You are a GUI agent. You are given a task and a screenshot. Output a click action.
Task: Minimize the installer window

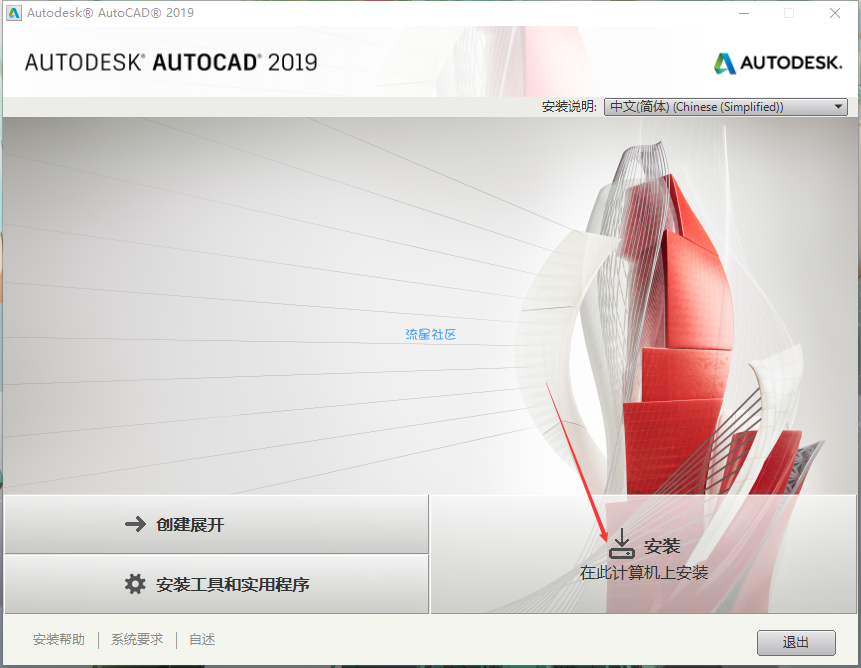click(744, 13)
